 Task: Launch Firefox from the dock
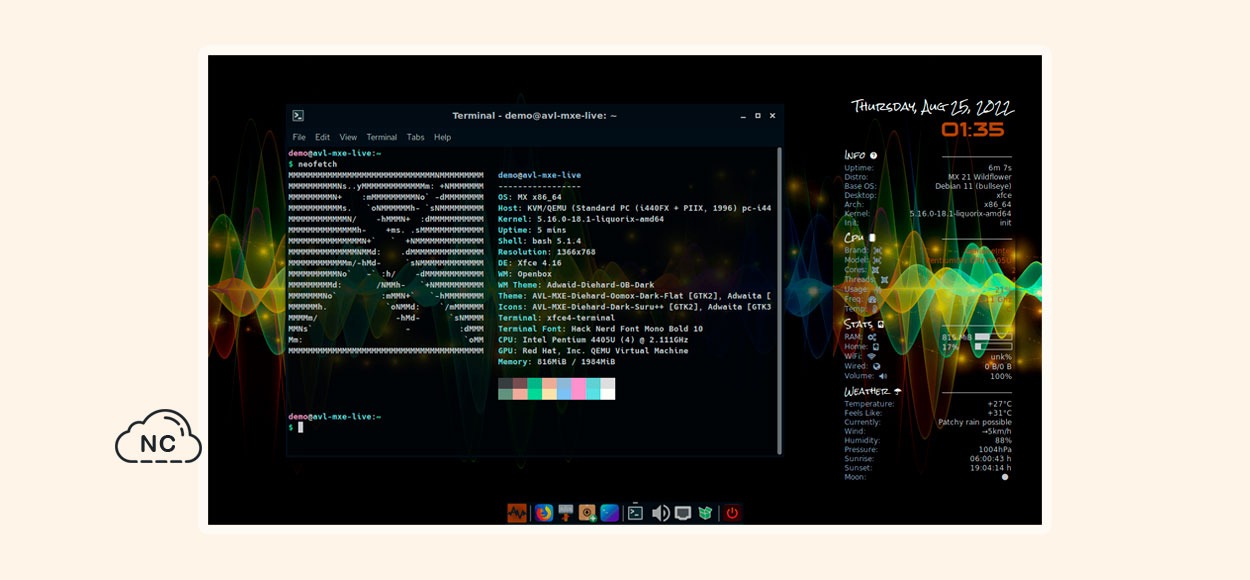544,513
